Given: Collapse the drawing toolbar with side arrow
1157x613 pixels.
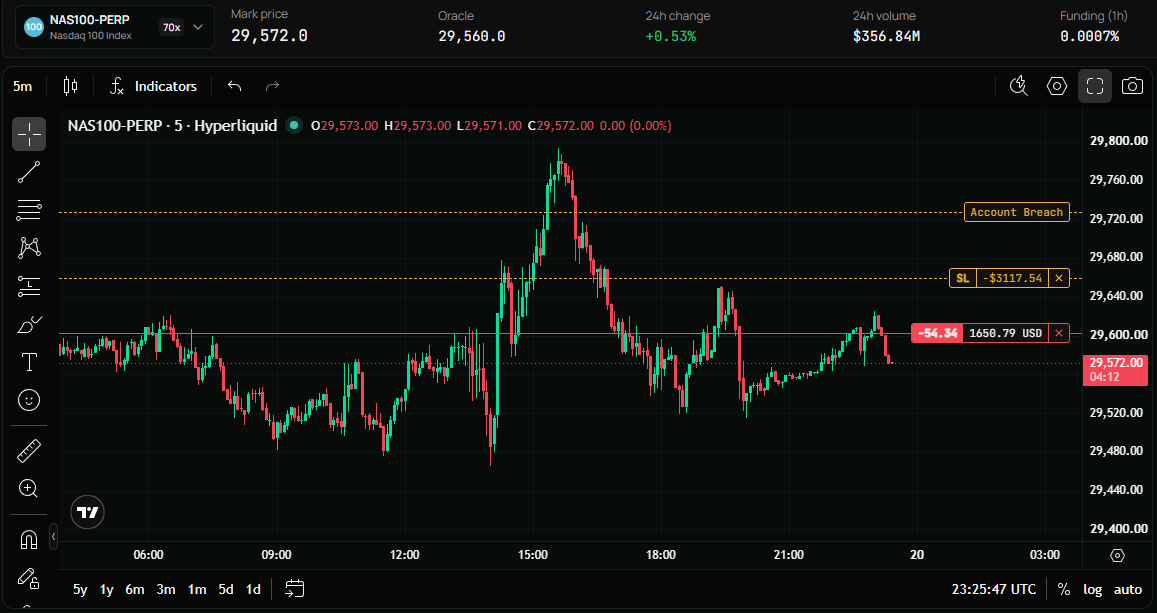Looking at the screenshot, I should coord(53,536).
